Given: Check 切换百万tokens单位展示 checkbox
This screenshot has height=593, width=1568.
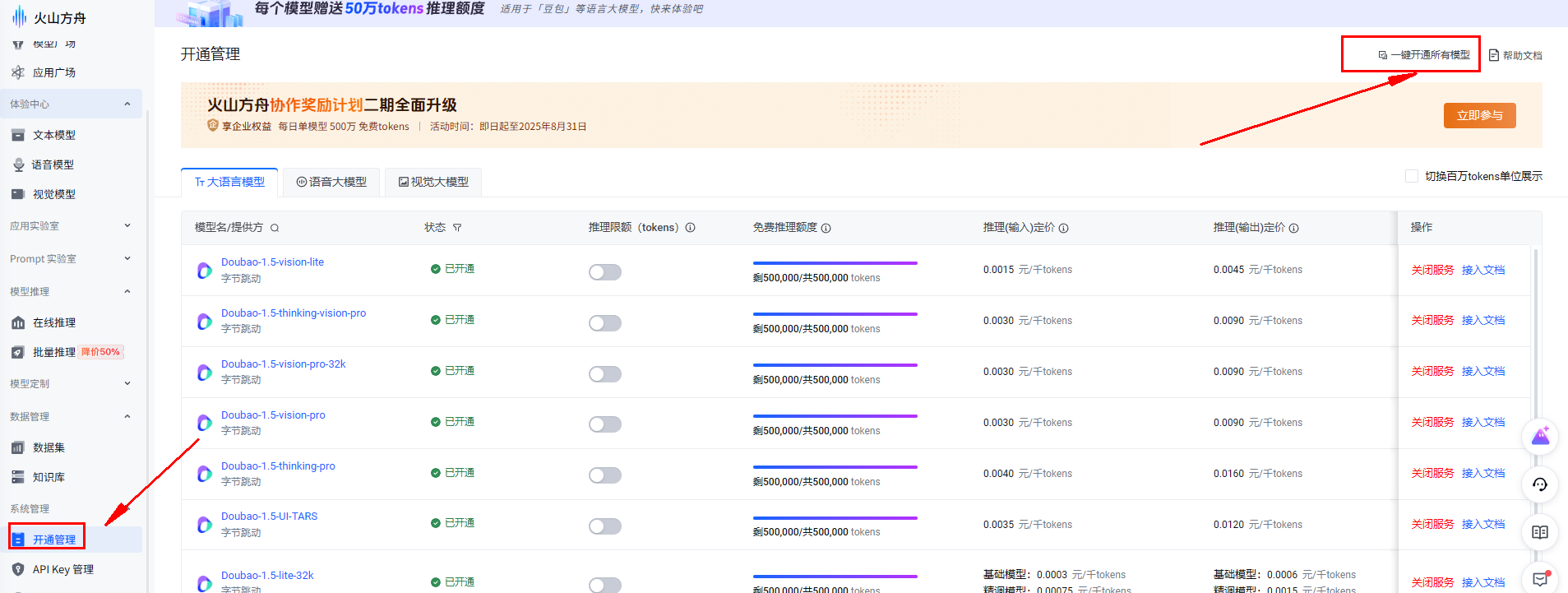Looking at the screenshot, I should [x=1412, y=176].
